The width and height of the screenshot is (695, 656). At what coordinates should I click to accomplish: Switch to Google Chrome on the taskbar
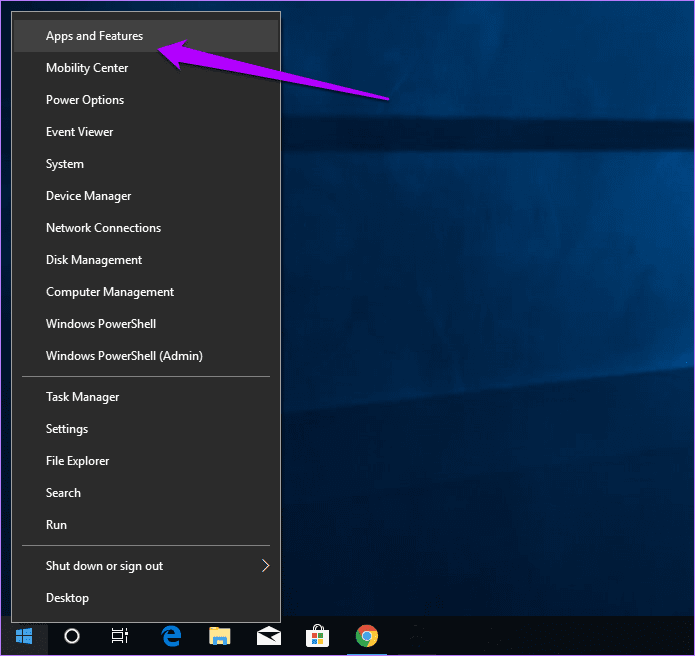367,636
